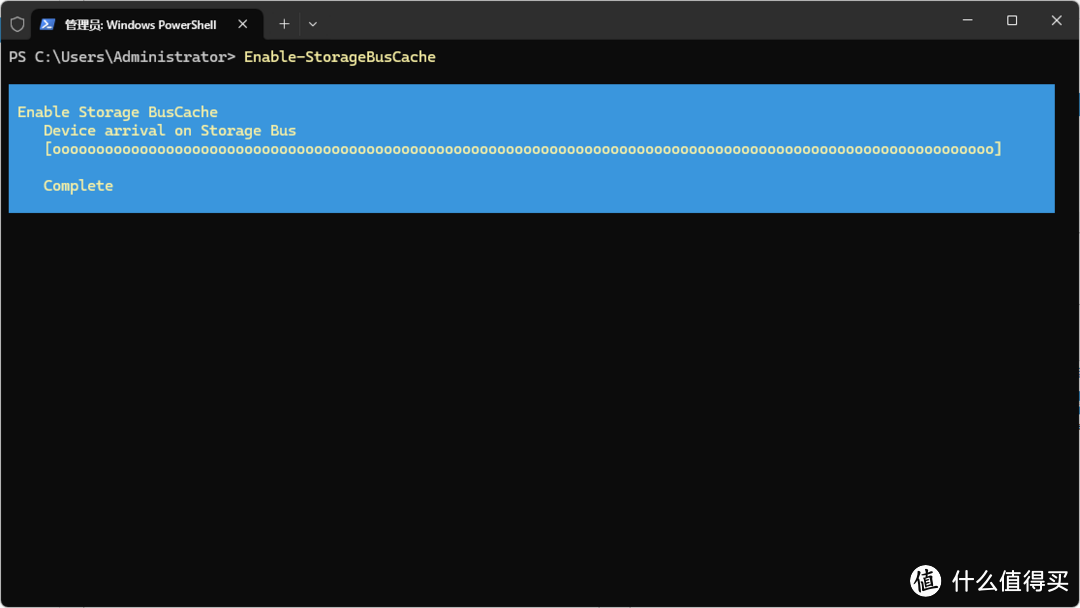
Task: Click the administrator shield icon in title bar
Action: coord(17,25)
